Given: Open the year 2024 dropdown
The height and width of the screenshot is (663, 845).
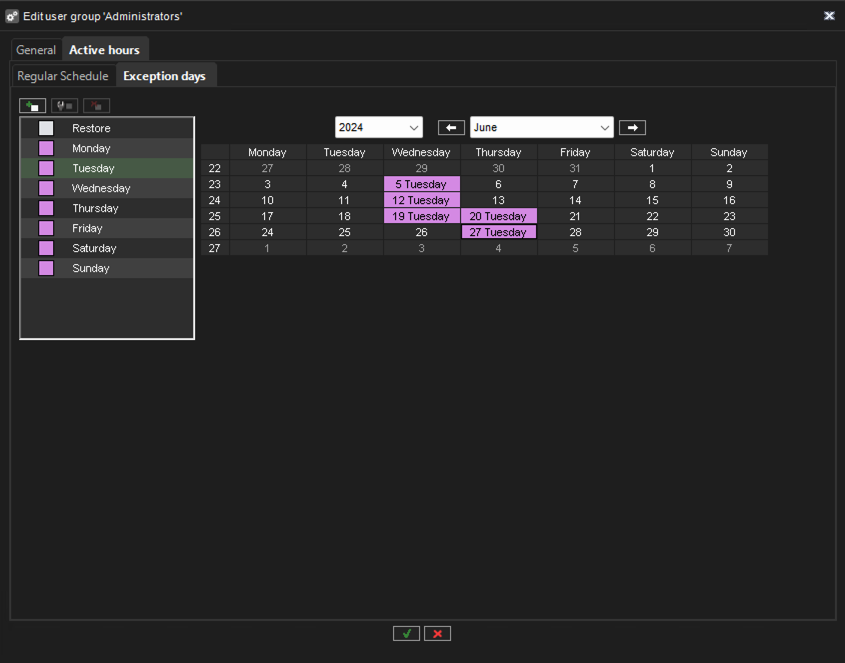Looking at the screenshot, I should point(378,128).
